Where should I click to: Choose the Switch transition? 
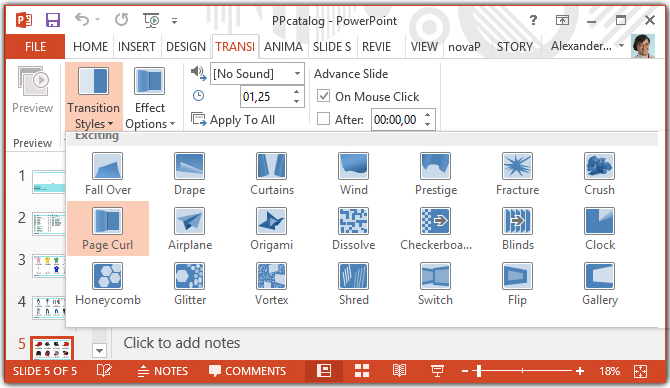click(x=436, y=284)
